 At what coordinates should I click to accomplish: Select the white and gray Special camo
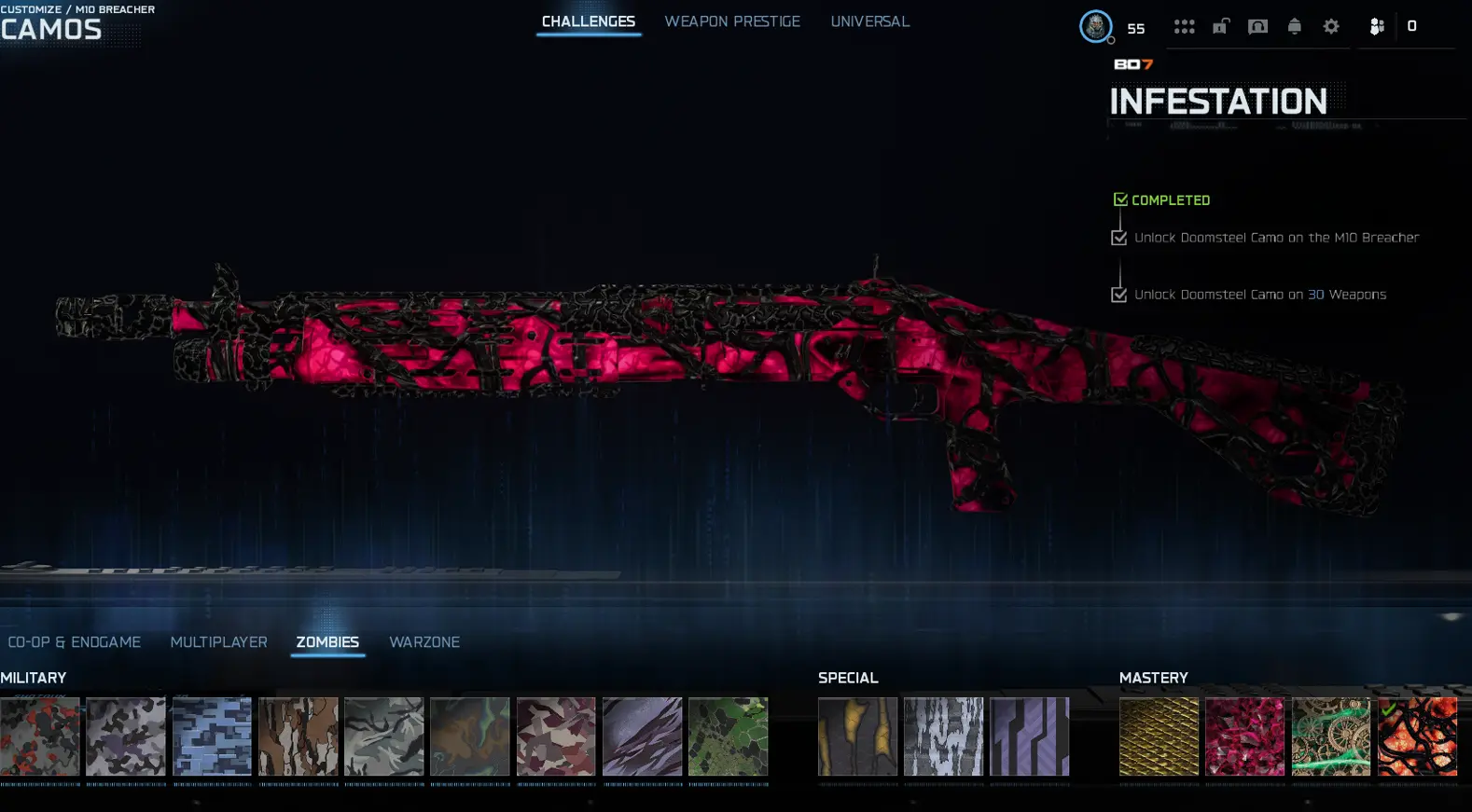[x=944, y=736]
